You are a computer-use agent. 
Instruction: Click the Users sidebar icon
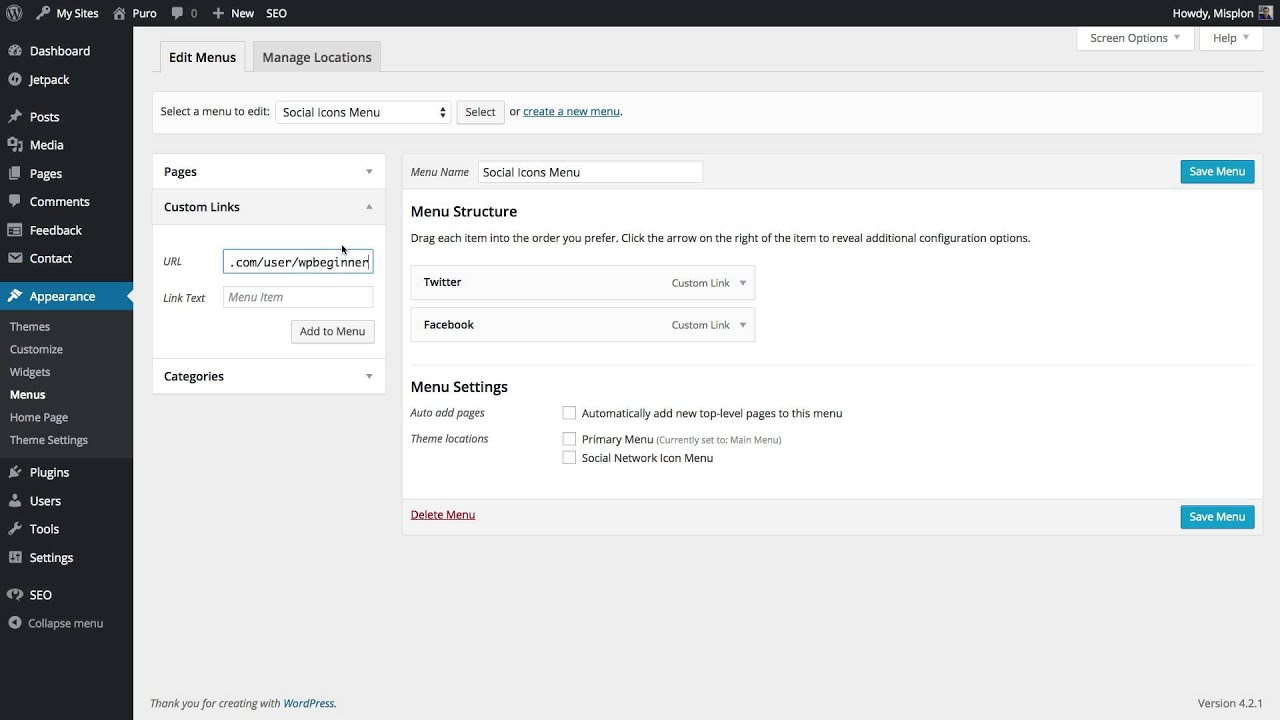click(15, 501)
